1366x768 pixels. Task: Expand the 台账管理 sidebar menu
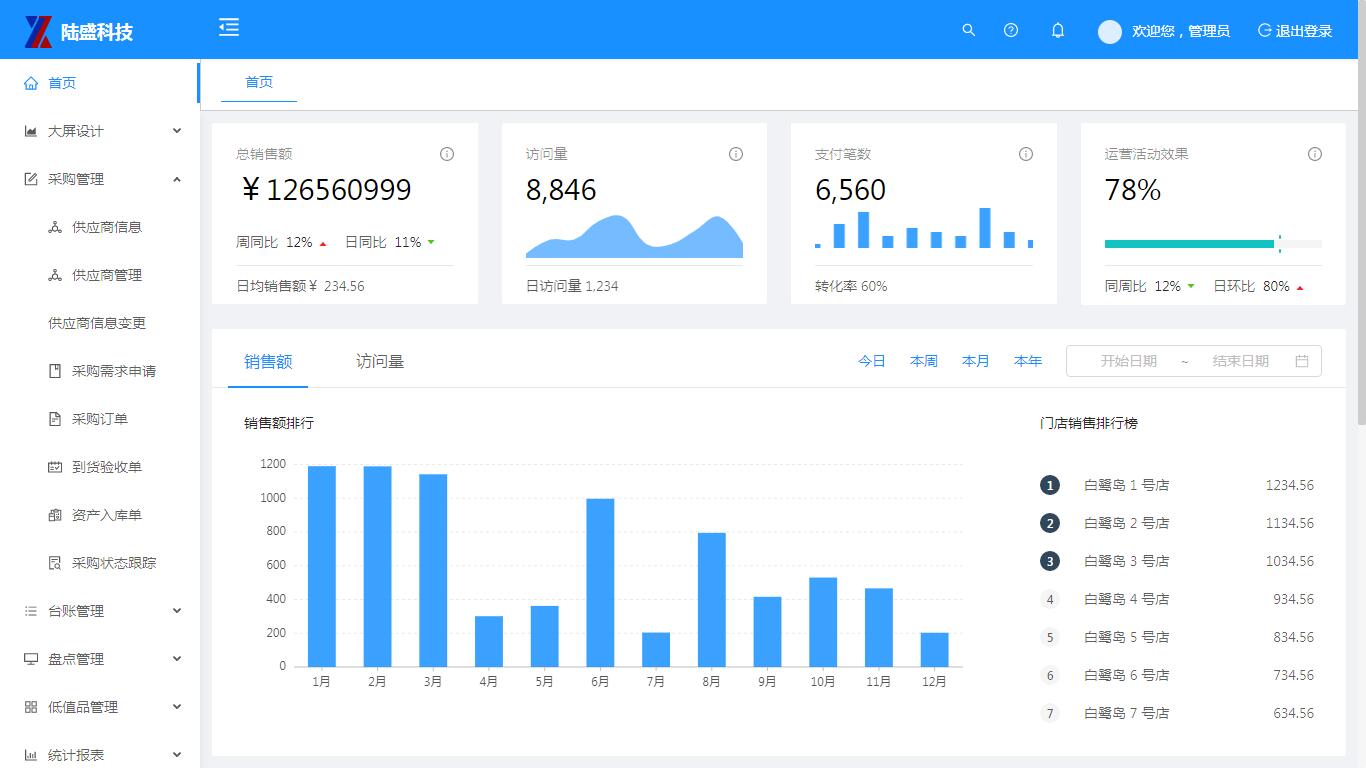point(100,611)
